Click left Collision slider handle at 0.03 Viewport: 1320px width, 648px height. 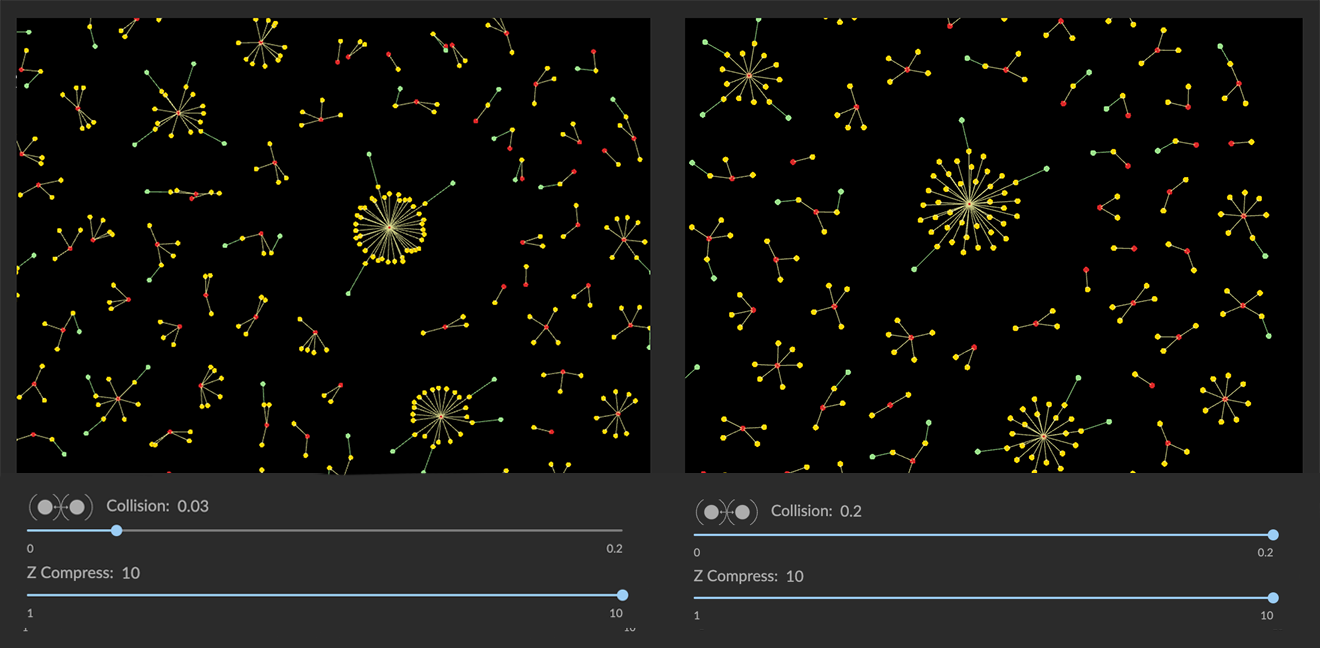117,530
